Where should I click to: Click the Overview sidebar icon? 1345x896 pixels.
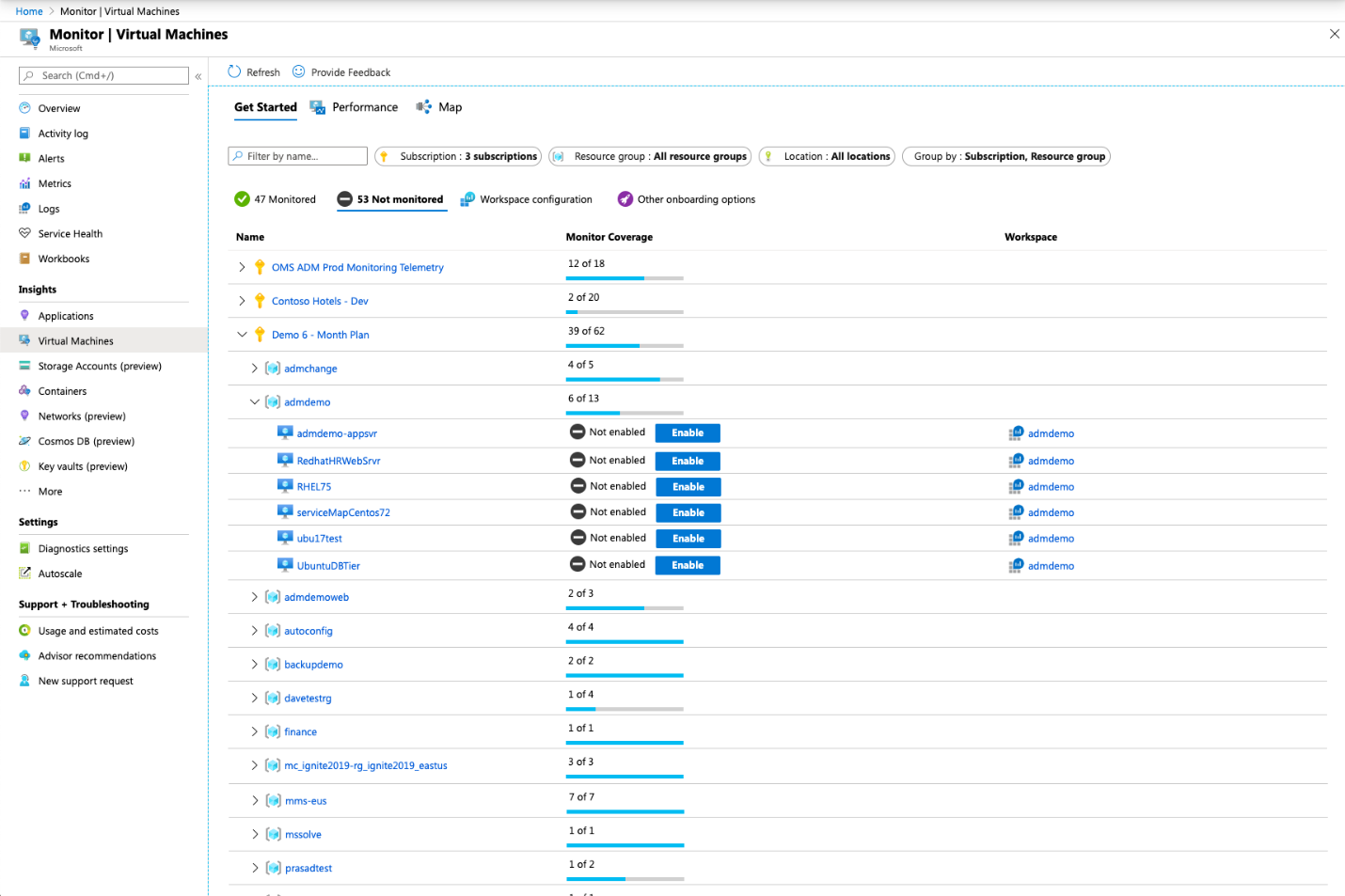[x=25, y=108]
